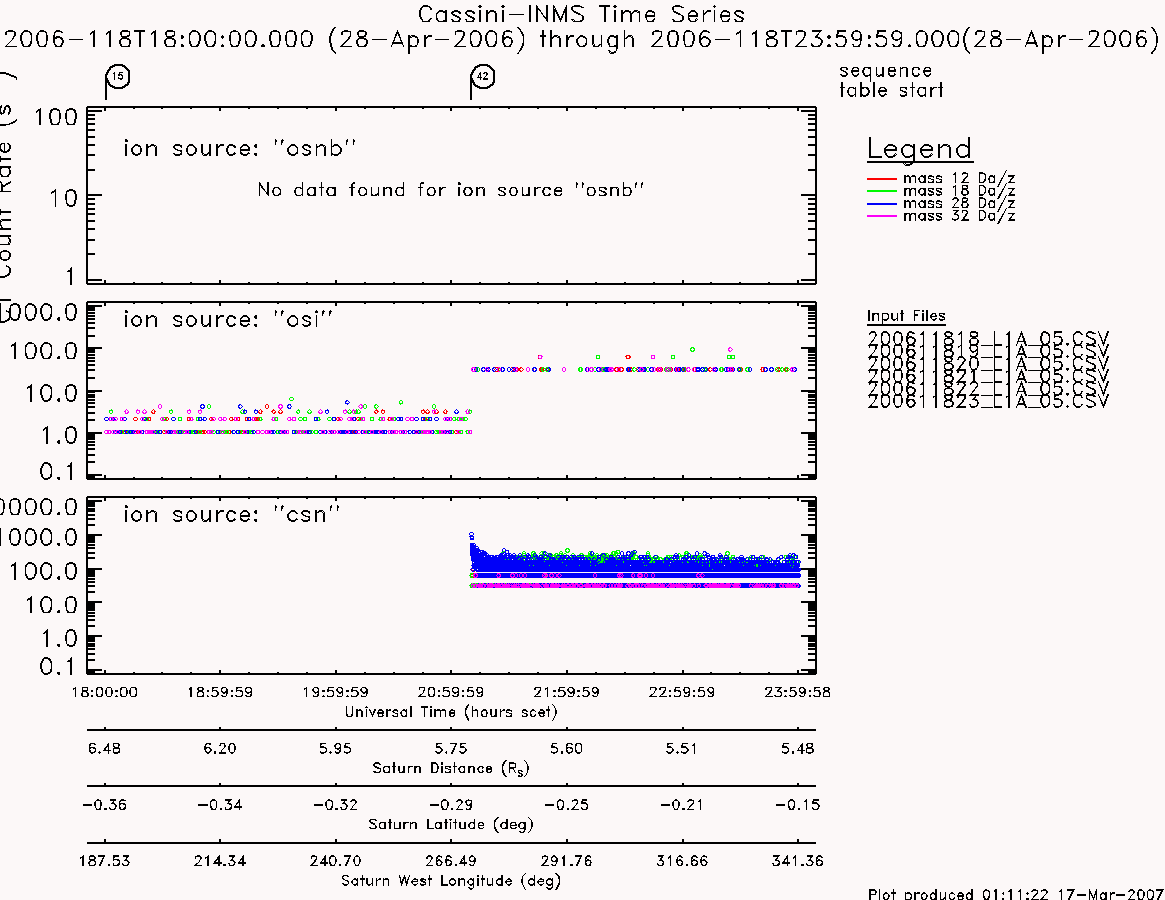Viewport: 1165px width, 900px height.
Task: Click the 20:59:59 time axis tick label
Action: (x=451, y=692)
